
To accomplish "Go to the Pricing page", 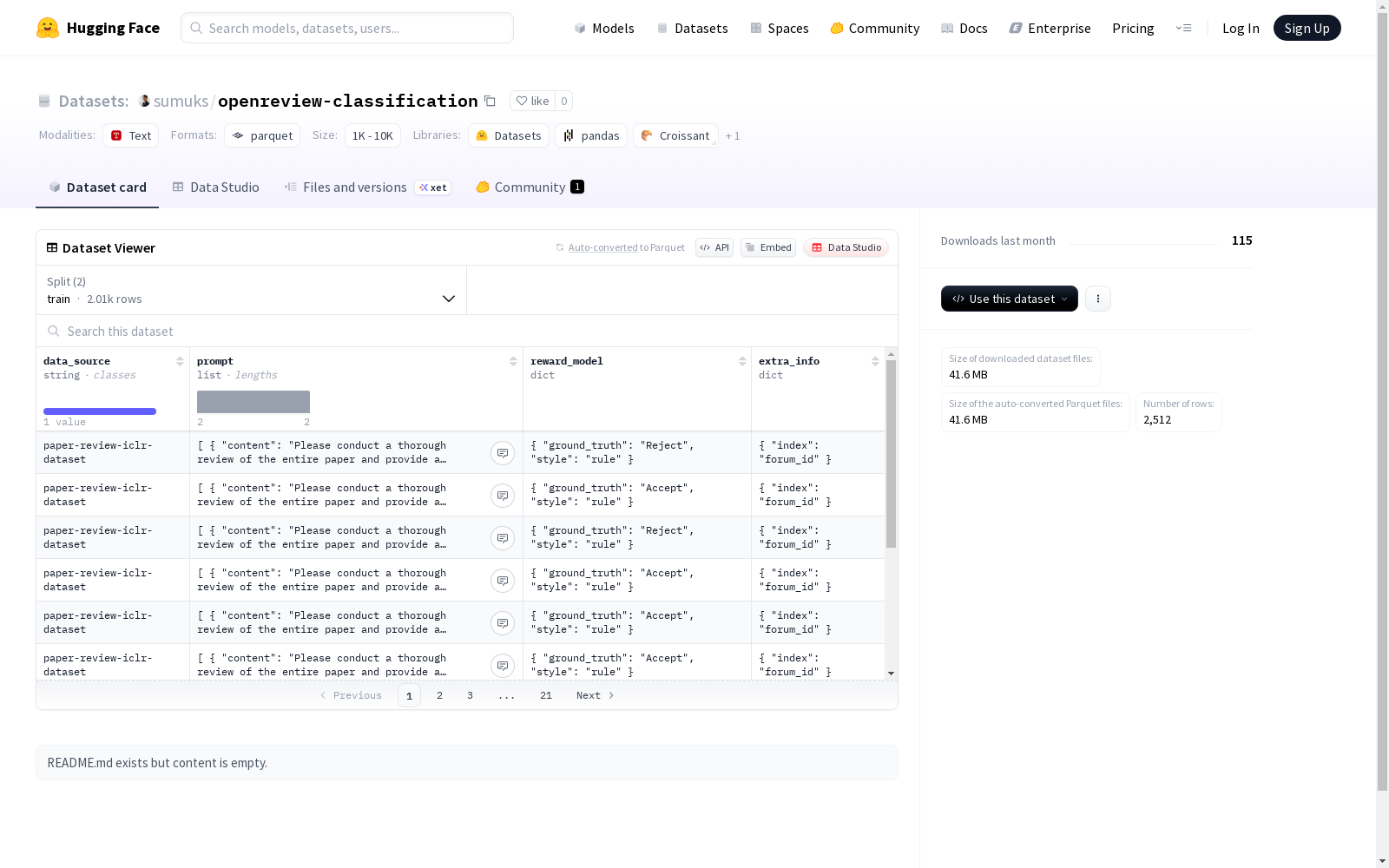I will 1133,28.
